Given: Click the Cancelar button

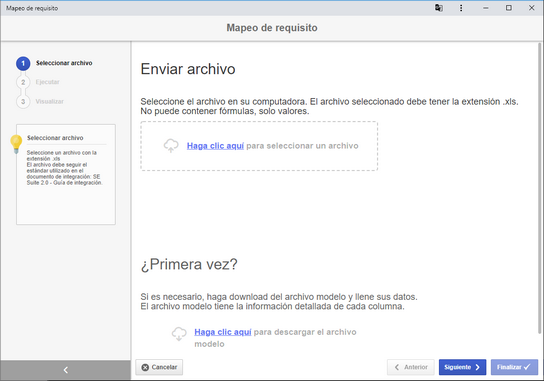Looking at the screenshot, I should (x=159, y=367).
